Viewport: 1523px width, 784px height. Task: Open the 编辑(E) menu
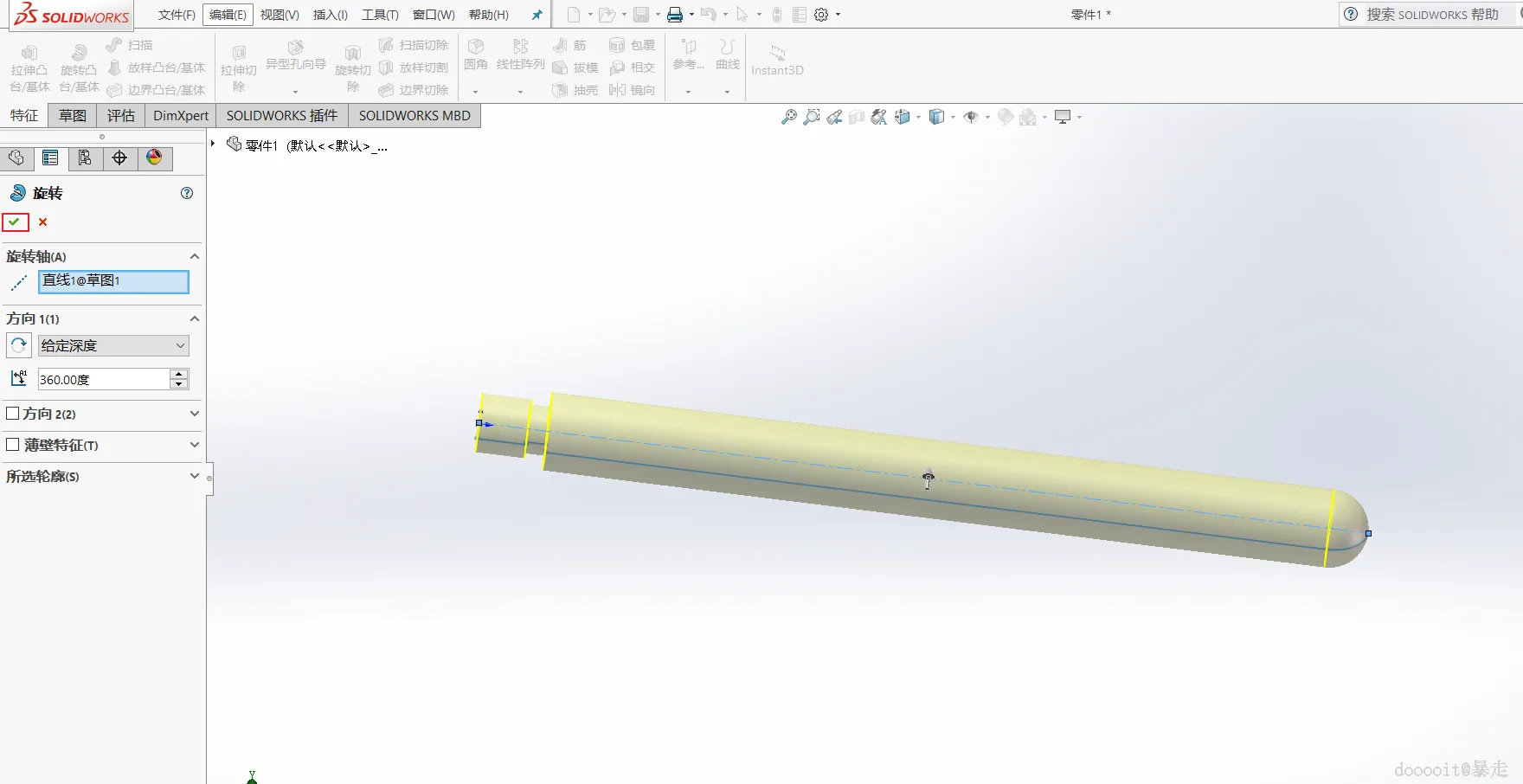[228, 15]
